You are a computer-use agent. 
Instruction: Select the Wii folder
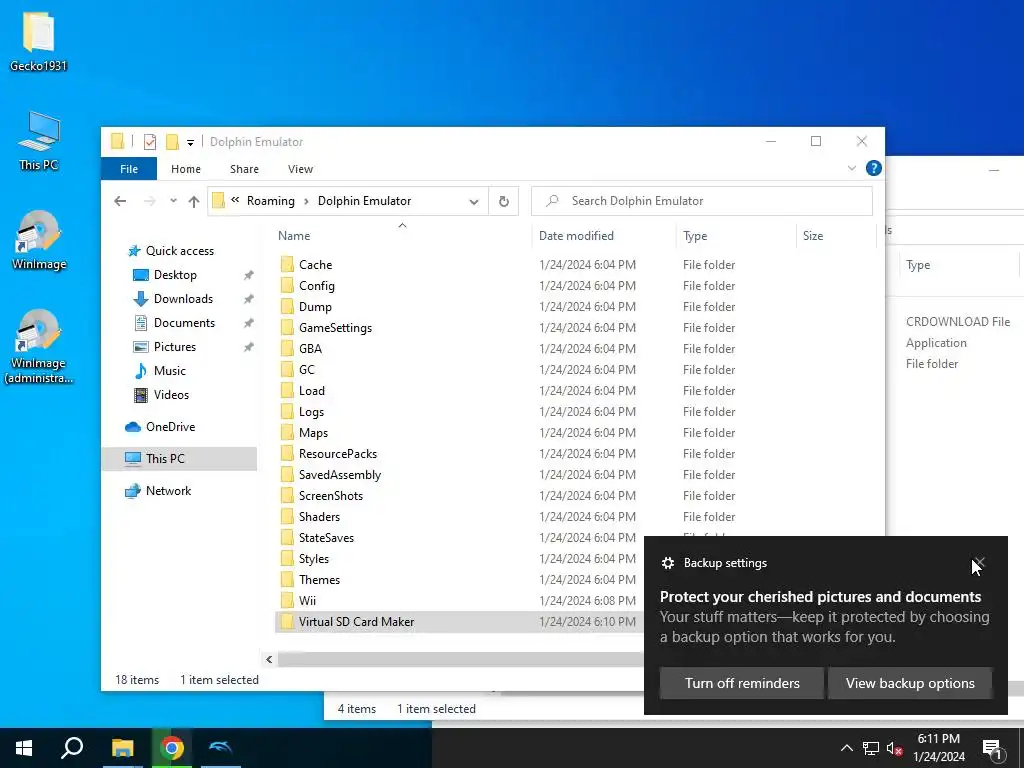(307, 601)
